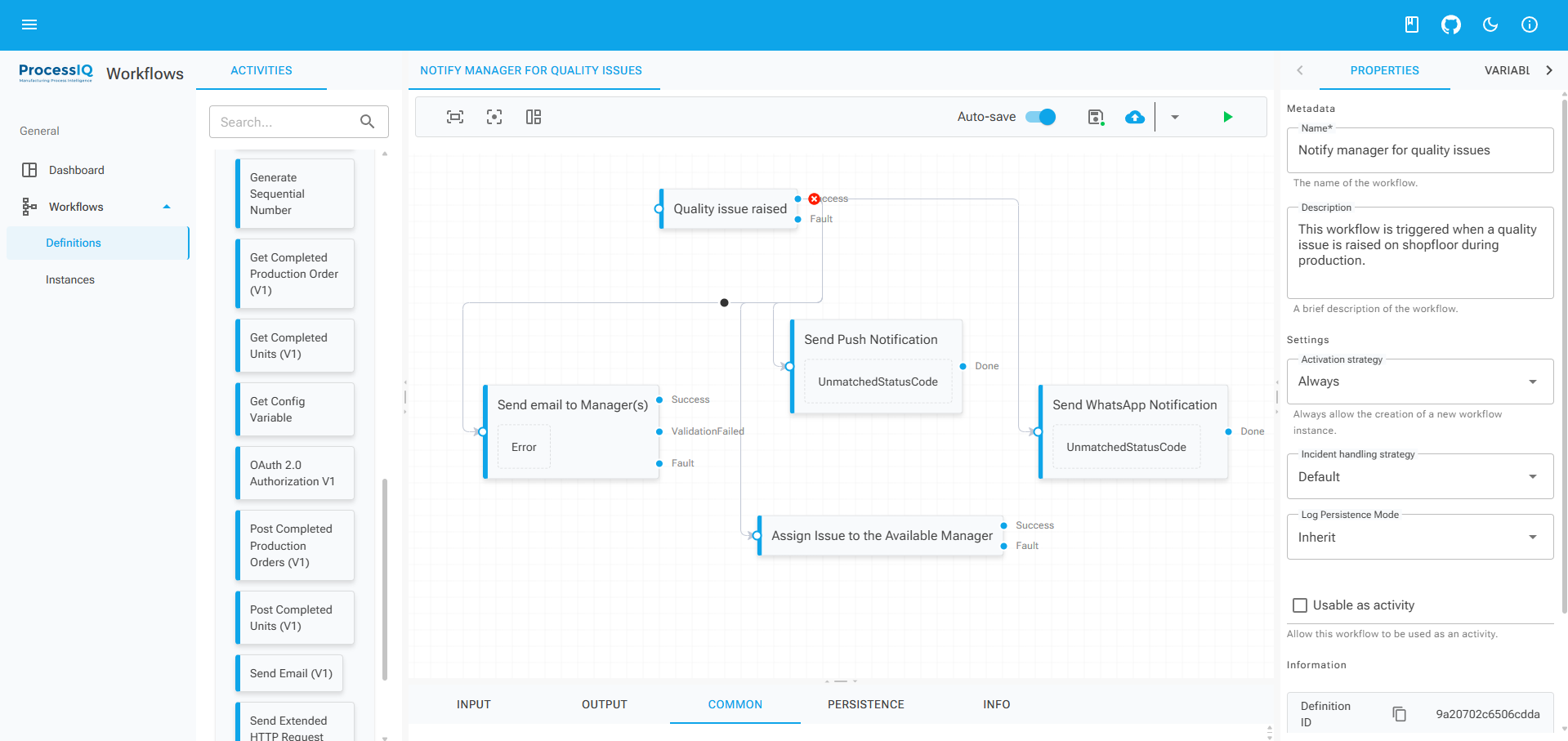
Task: Open the Variables tab
Action: click(1507, 70)
